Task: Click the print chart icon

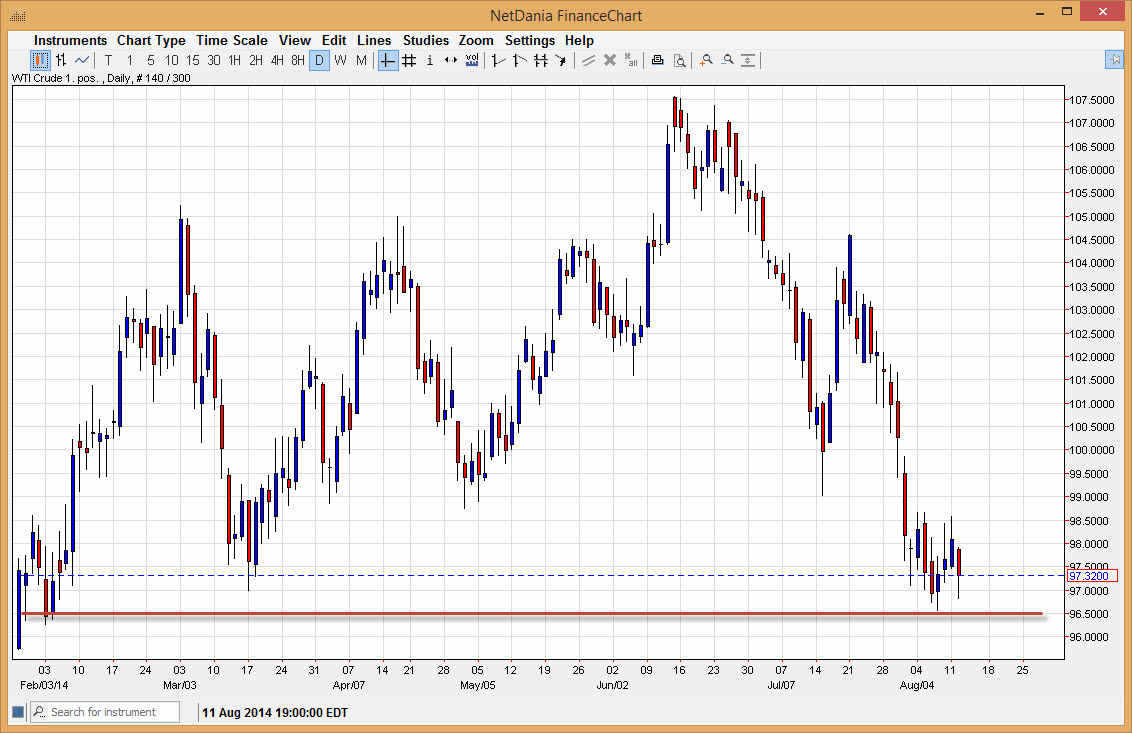Action: (657, 60)
